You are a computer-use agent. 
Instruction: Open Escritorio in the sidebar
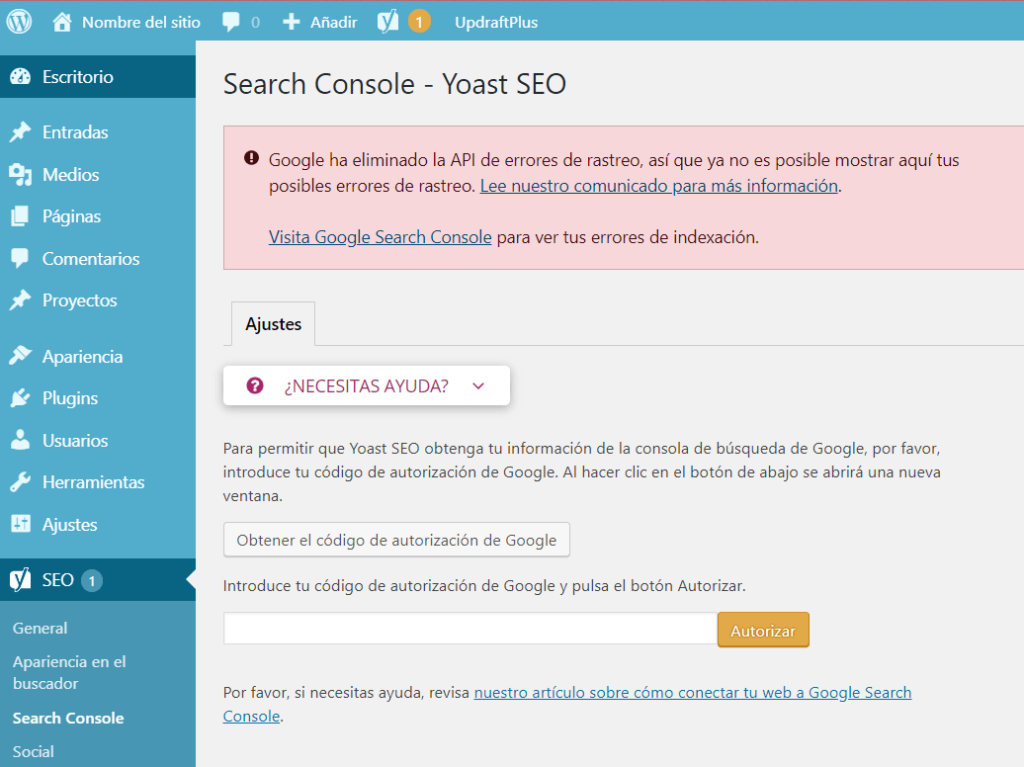tap(98, 76)
